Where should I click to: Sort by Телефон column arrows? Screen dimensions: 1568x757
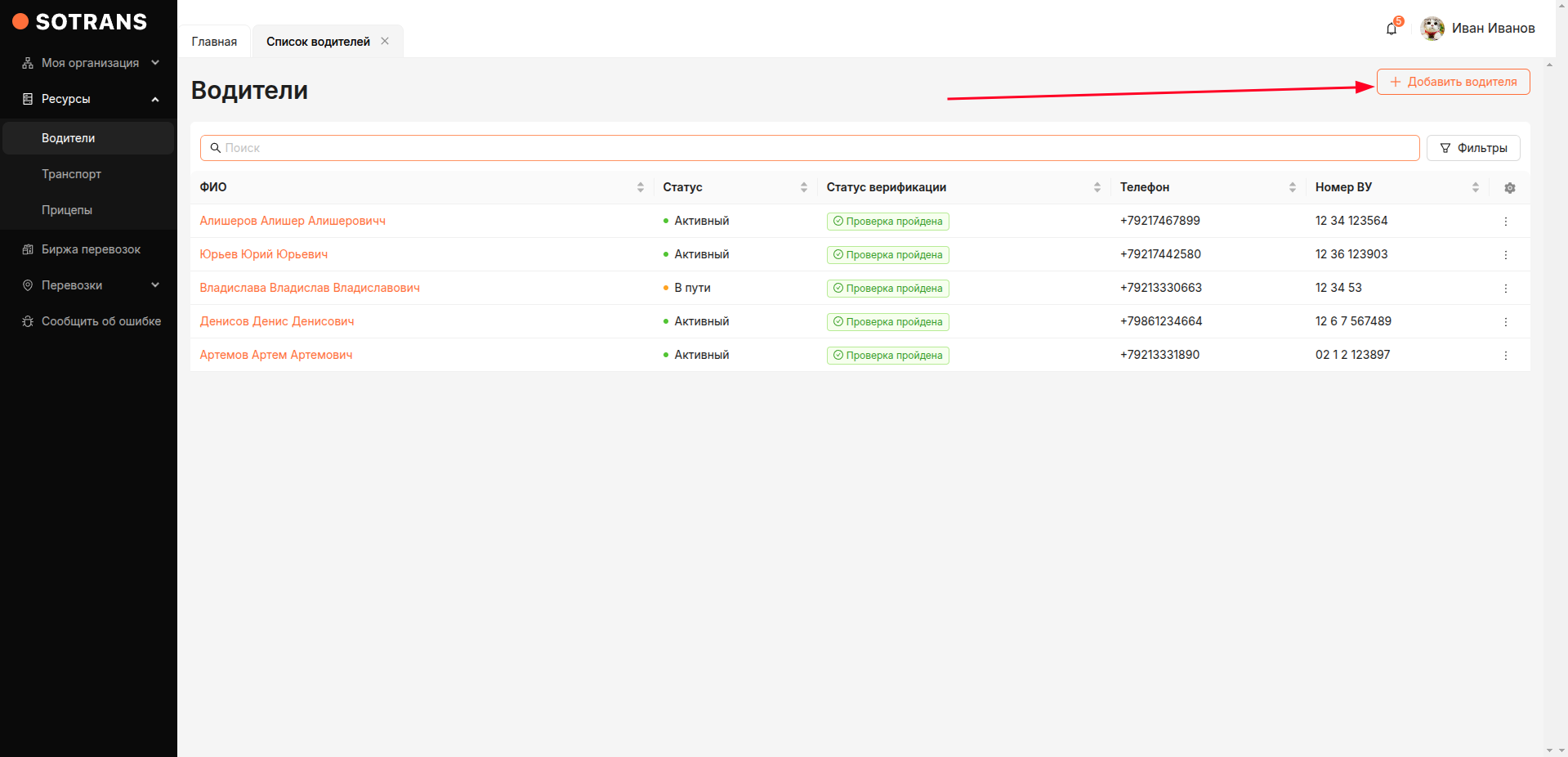1292,187
